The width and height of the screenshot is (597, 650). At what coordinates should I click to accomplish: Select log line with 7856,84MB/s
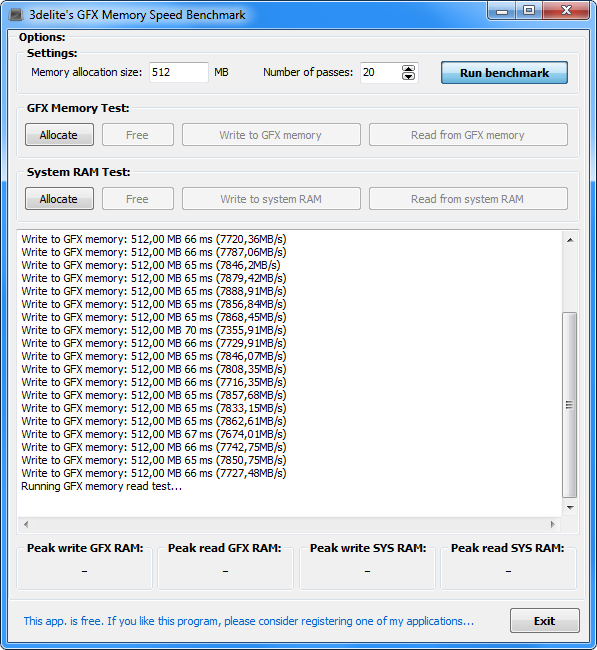pyautogui.click(x=154, y=304)
